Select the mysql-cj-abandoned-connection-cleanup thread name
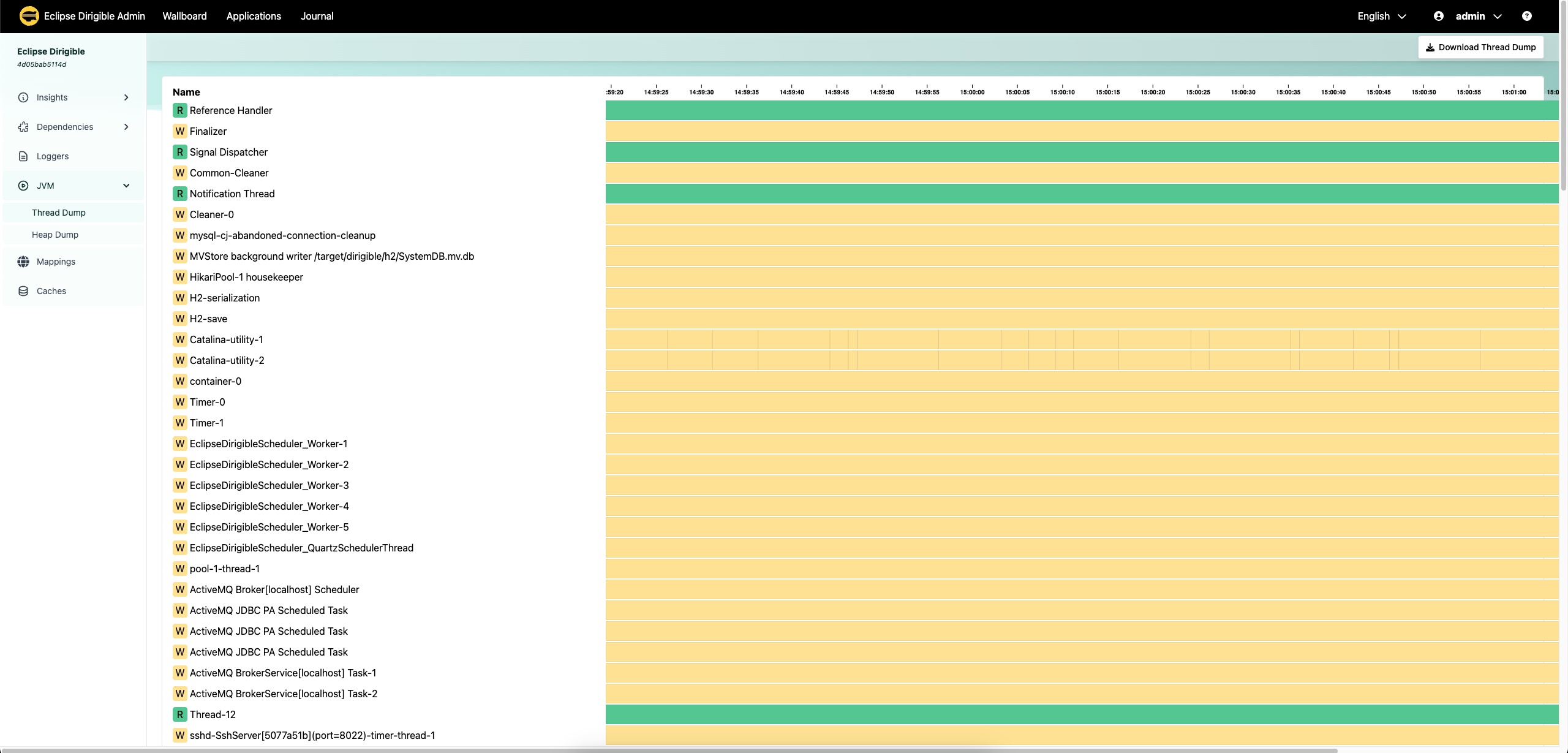1568x753 pixels. point(282,235)
